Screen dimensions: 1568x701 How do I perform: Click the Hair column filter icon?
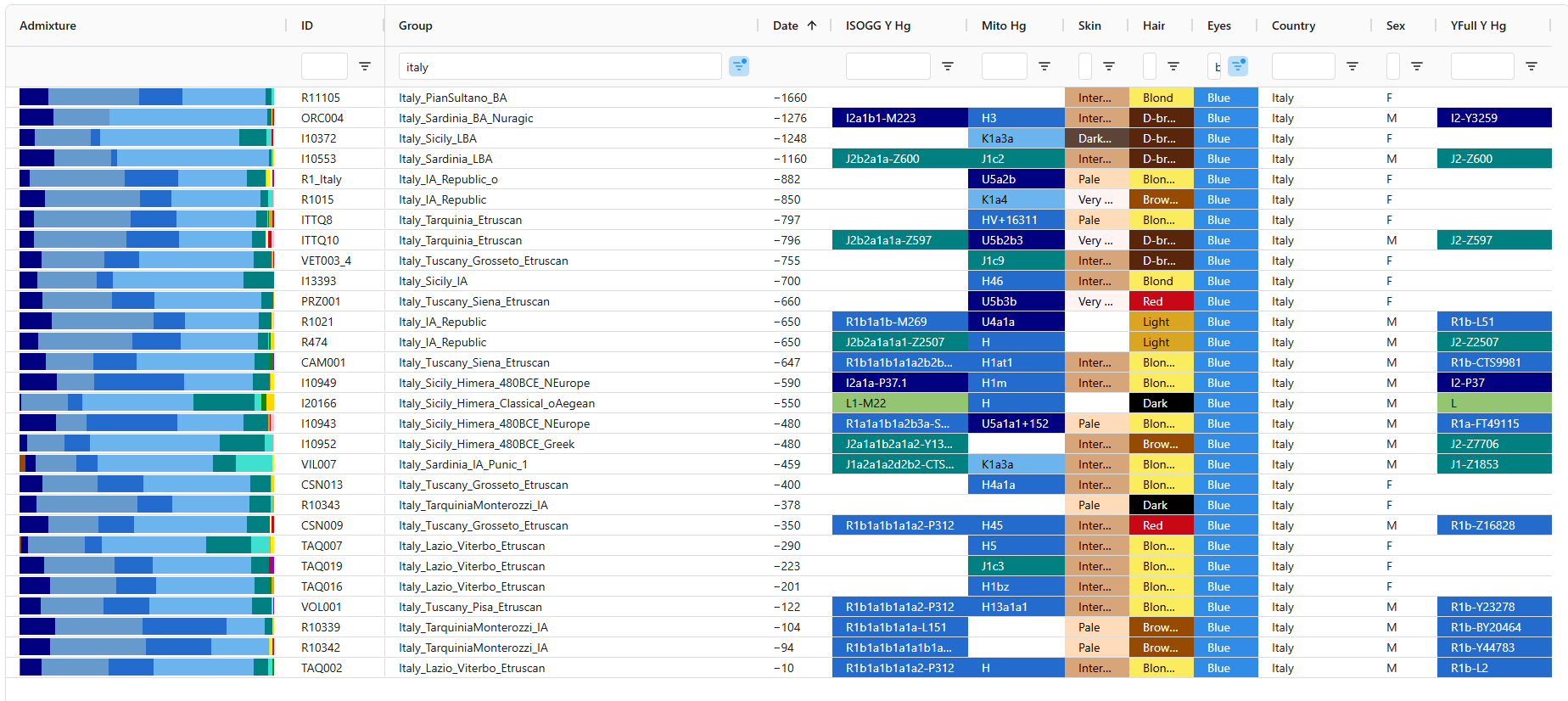click(1173, 66)
